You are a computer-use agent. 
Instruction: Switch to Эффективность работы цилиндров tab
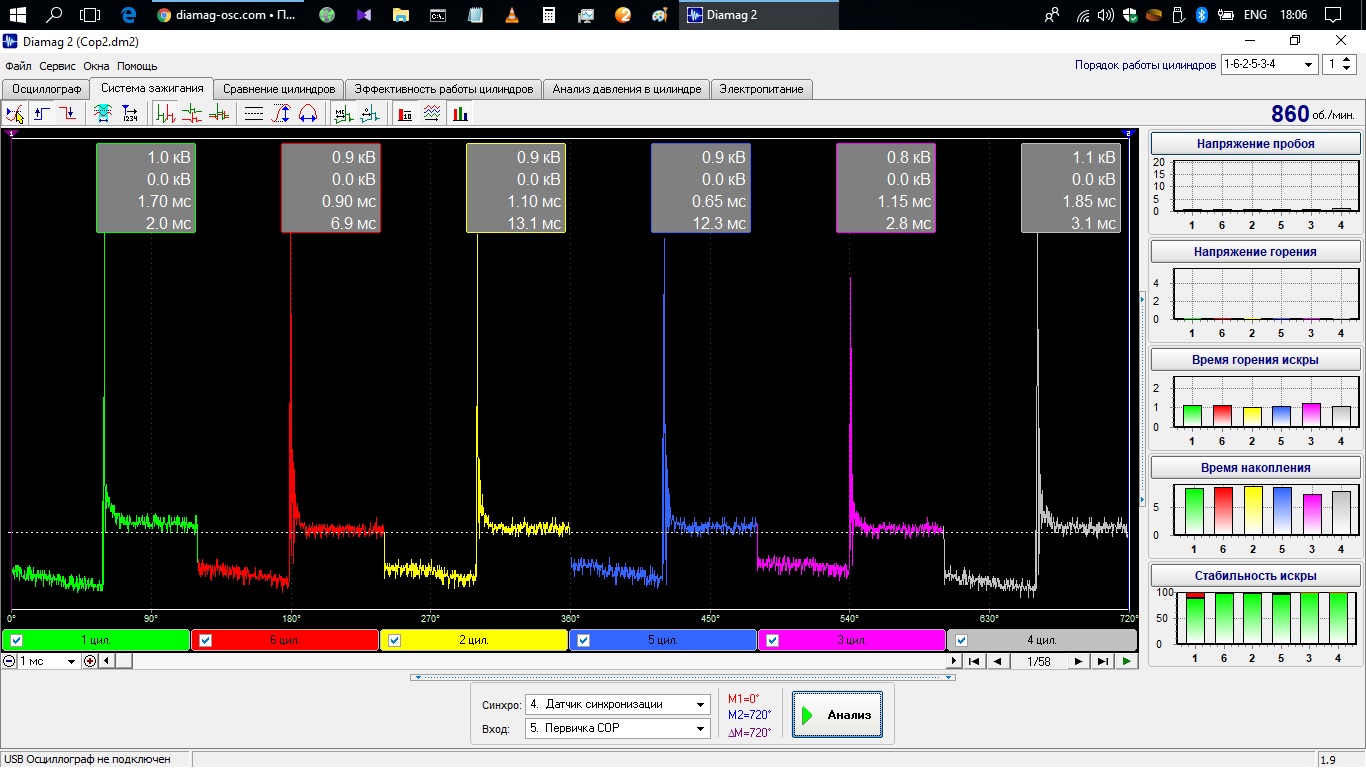point(444,89)
